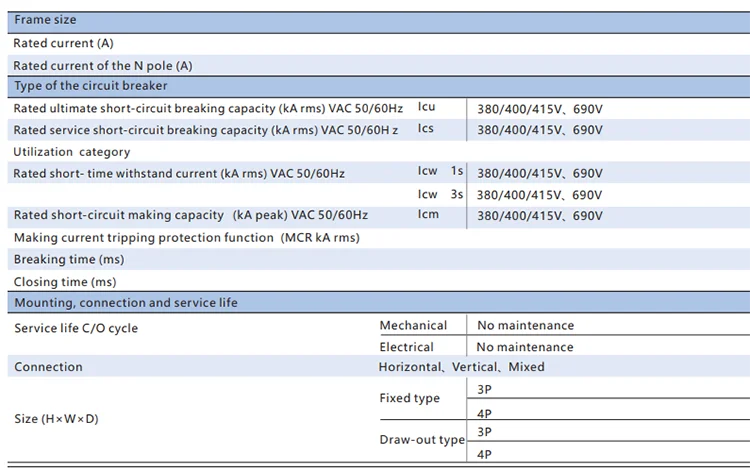Viewport: 750px width, 472px height.
Task: Click the "Draw-out type" size label
Action: [422, 440]
